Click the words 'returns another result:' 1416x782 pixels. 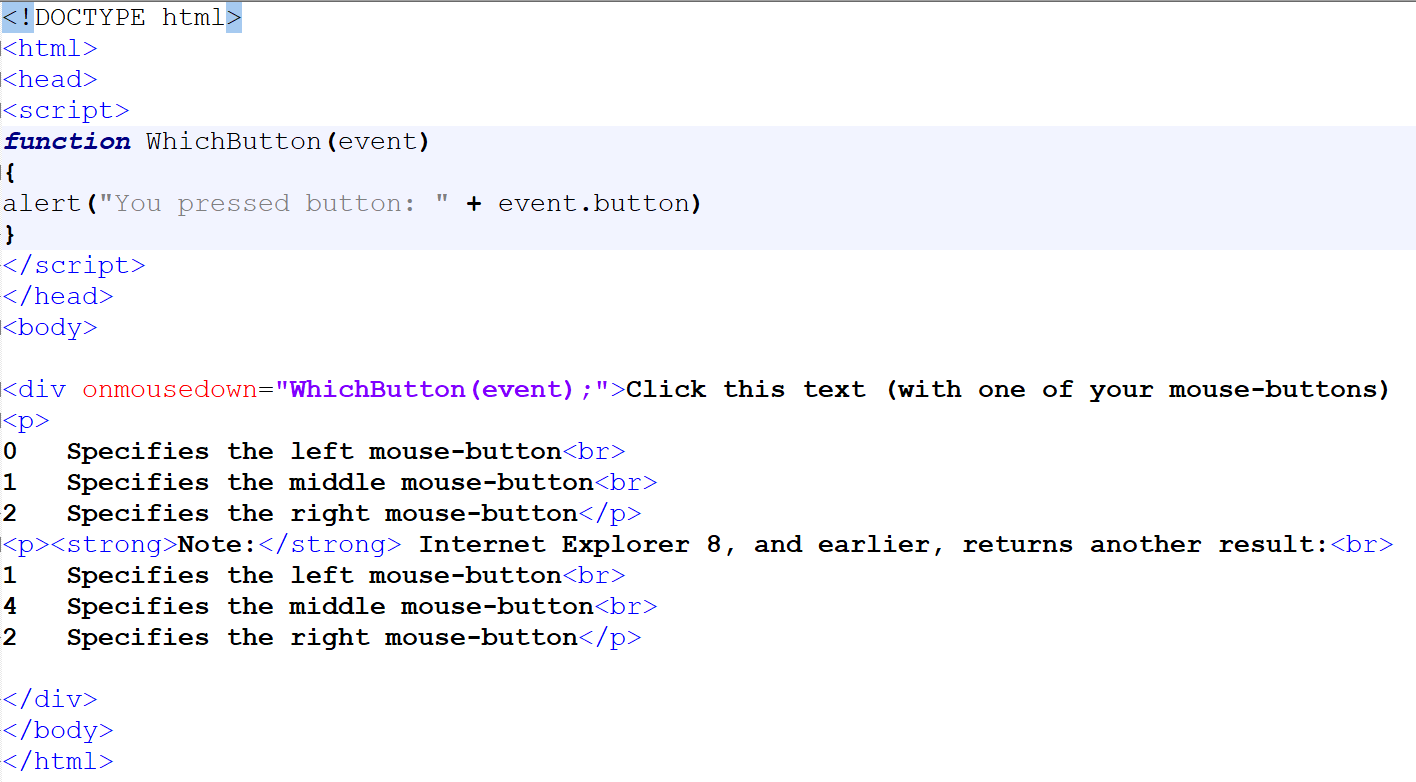1146,545
